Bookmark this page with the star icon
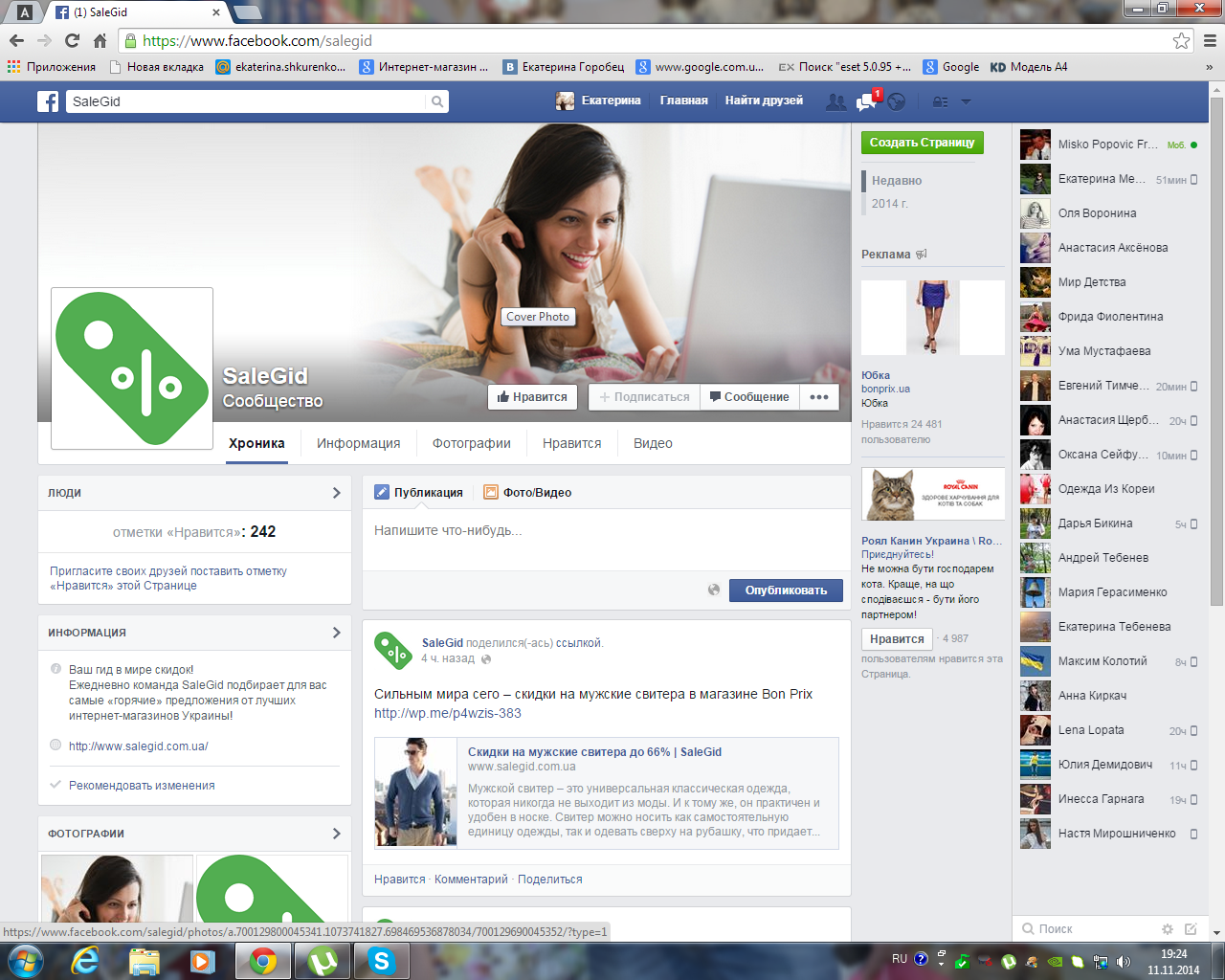 pyautogui.click(x=1182, y=40)
